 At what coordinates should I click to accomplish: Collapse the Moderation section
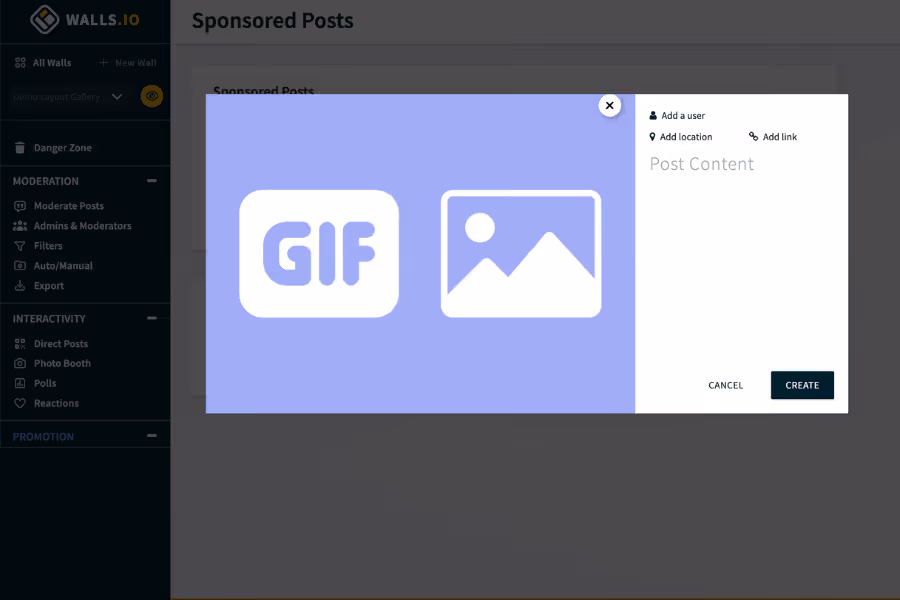[152, 181]
